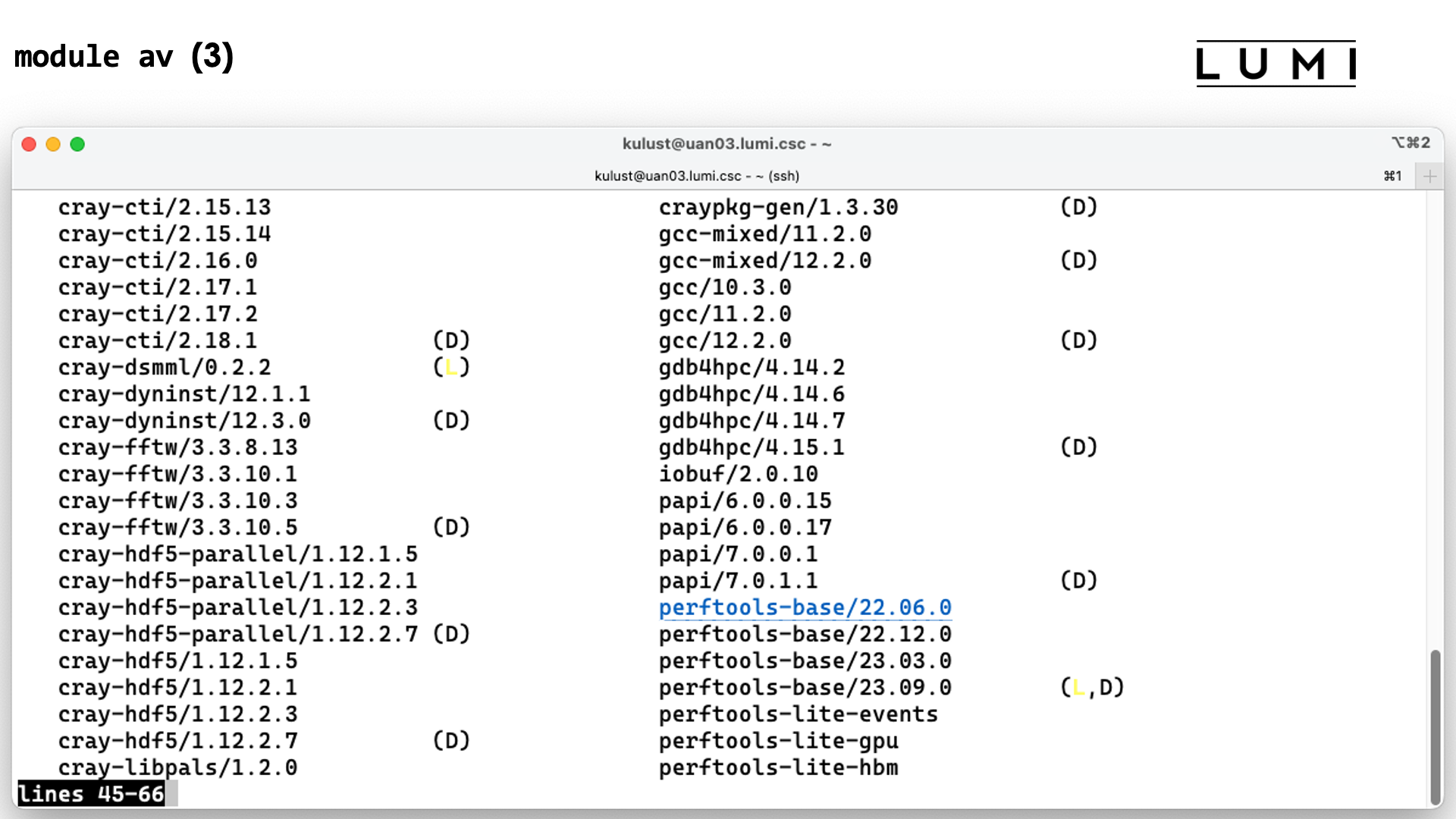Select the text papi/6.0.0.17
The image size is (1456, 819).
pyautogui.click(x=745, y=527)
